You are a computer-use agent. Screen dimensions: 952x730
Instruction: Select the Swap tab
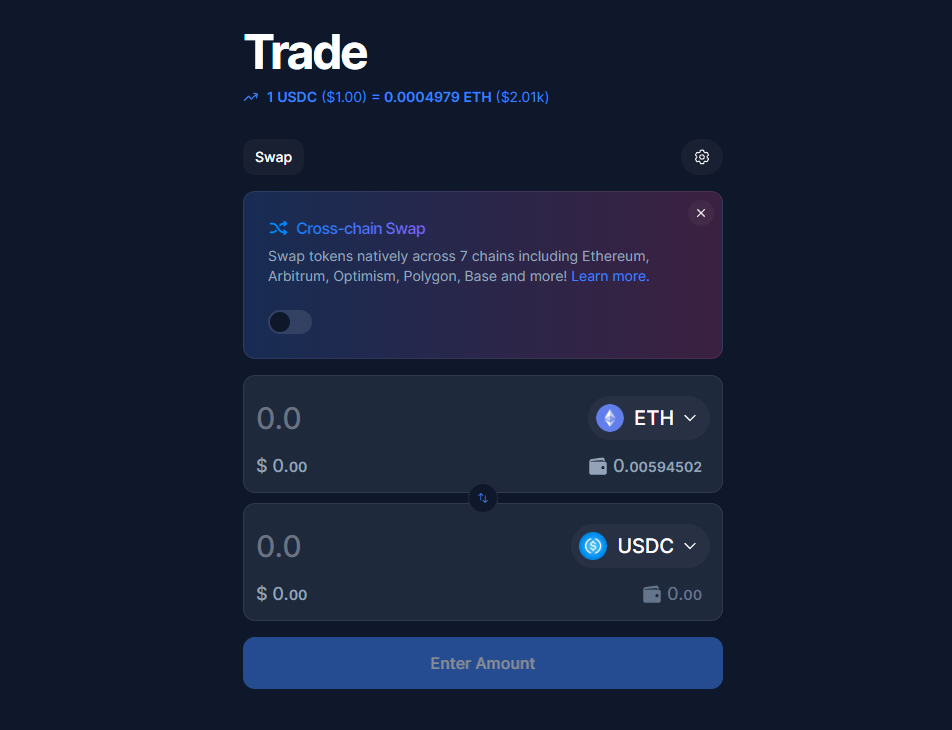coord(273,157)
